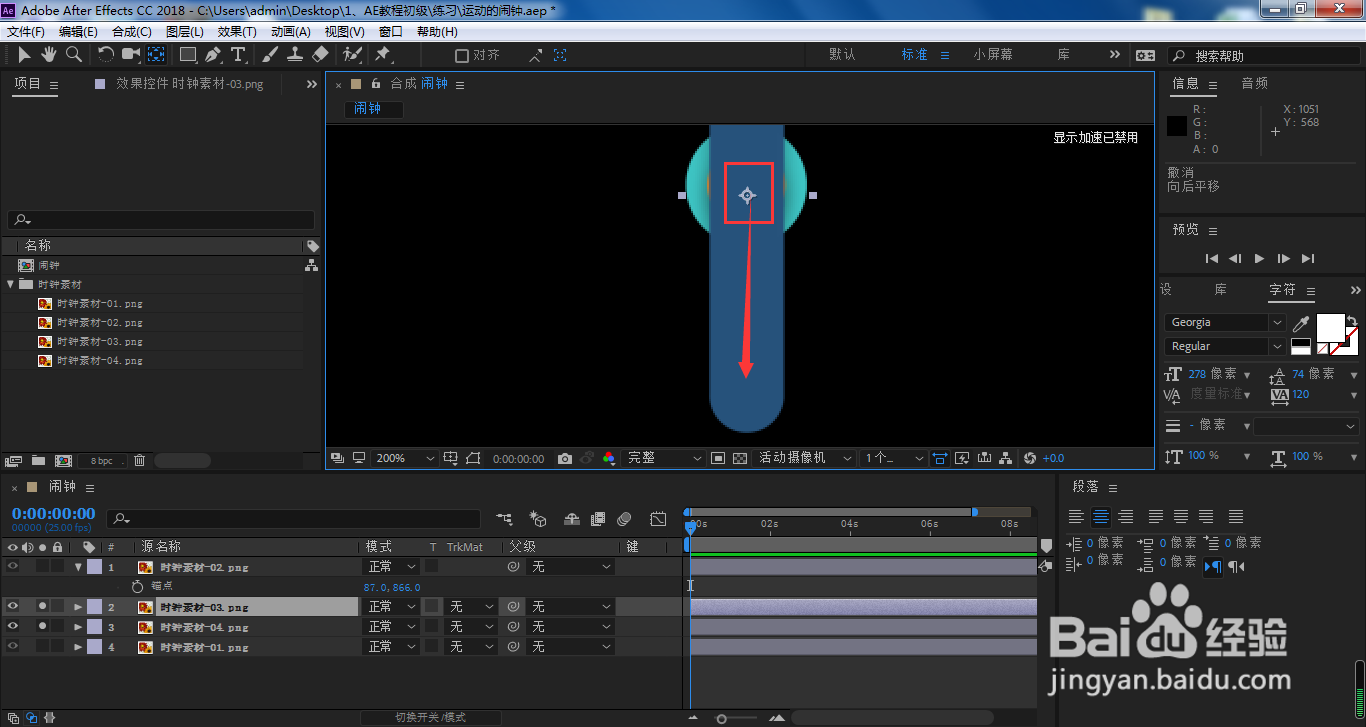The image size is (1366, 727).
Task: Open the 文件(F) menu
Action: 26,32
